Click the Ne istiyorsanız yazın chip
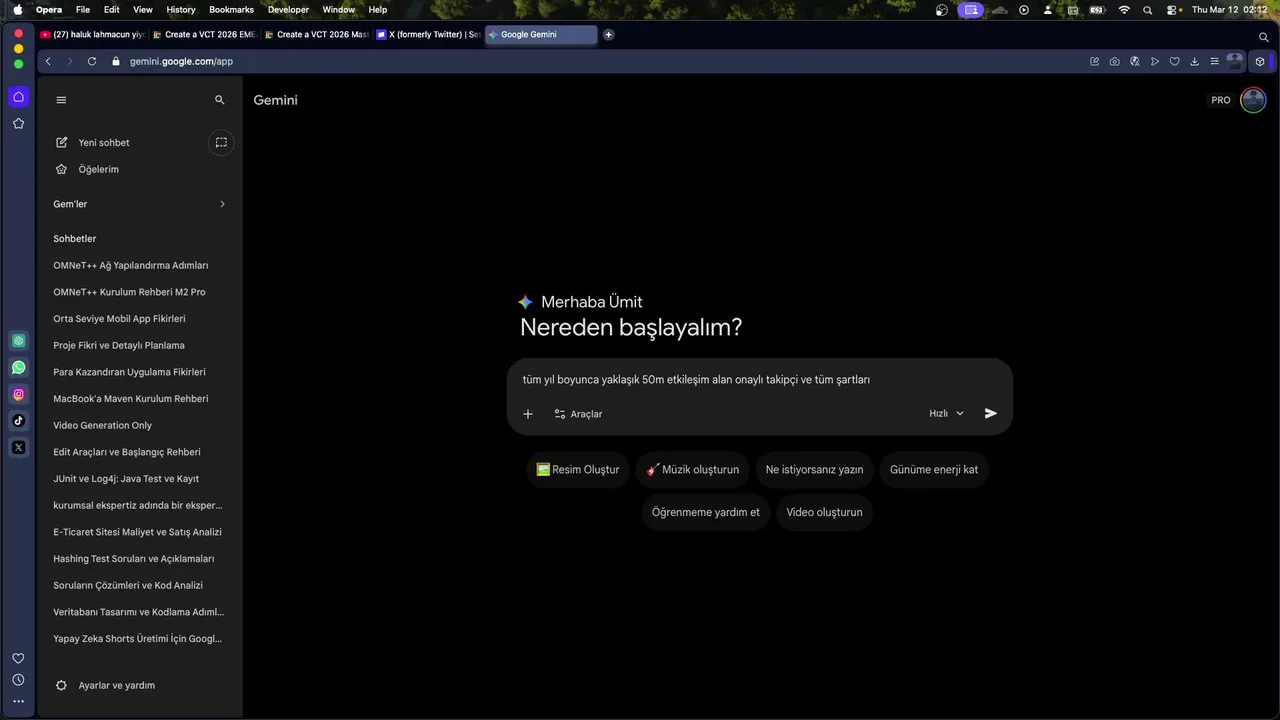 pos(814,470)
